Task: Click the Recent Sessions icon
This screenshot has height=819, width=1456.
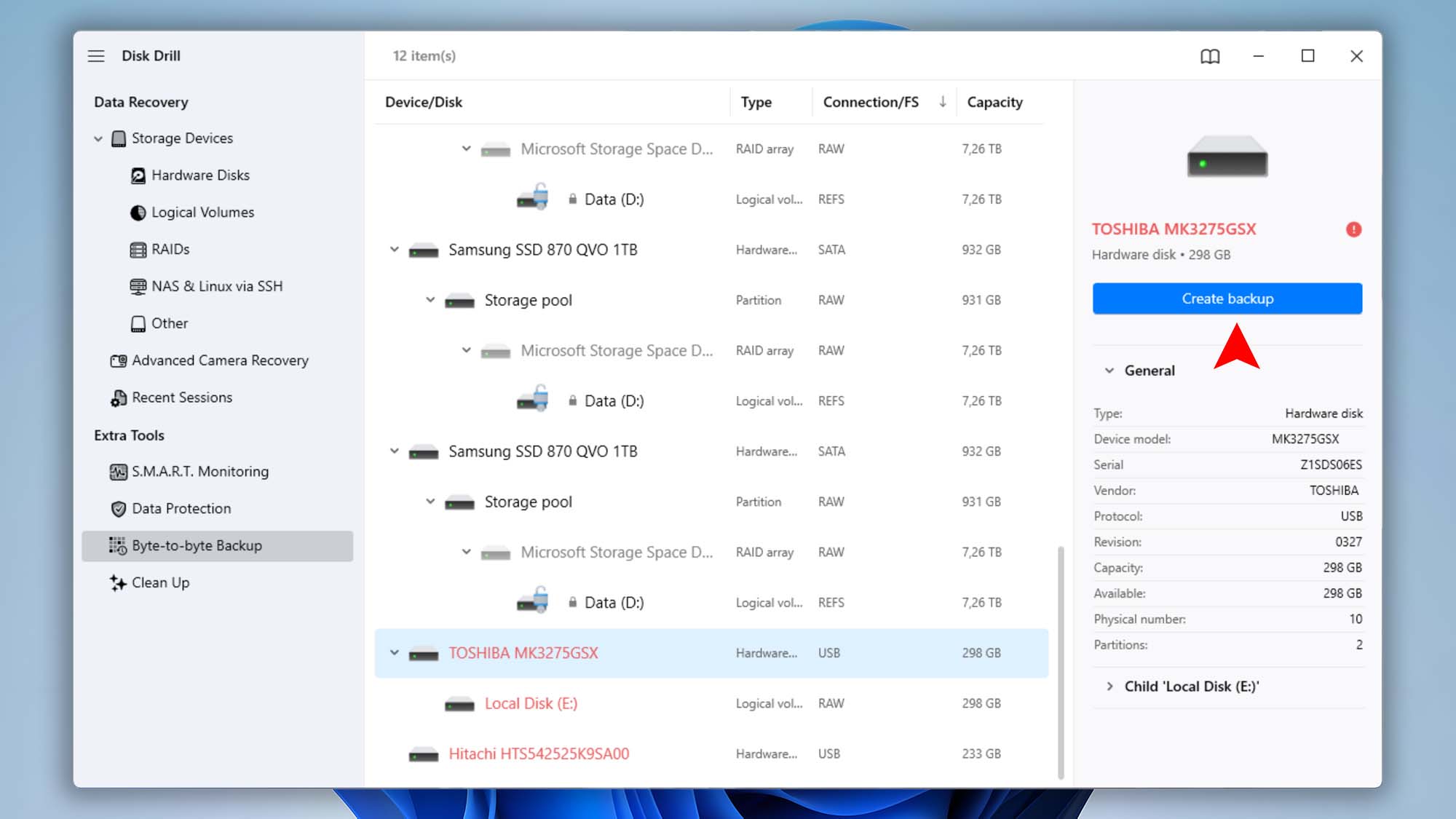Action: pos(119,398)
